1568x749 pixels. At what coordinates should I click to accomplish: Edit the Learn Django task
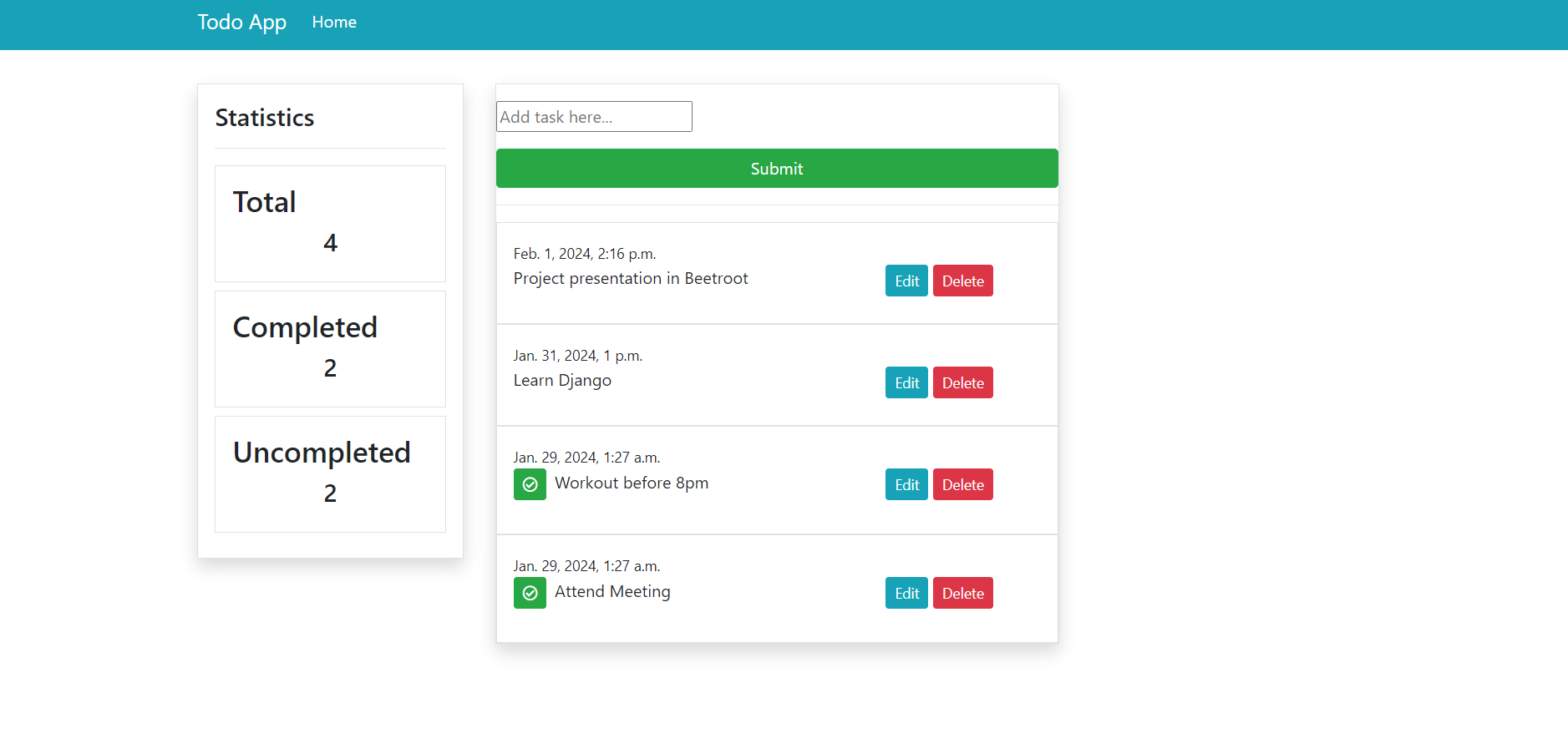pos(906,383)
